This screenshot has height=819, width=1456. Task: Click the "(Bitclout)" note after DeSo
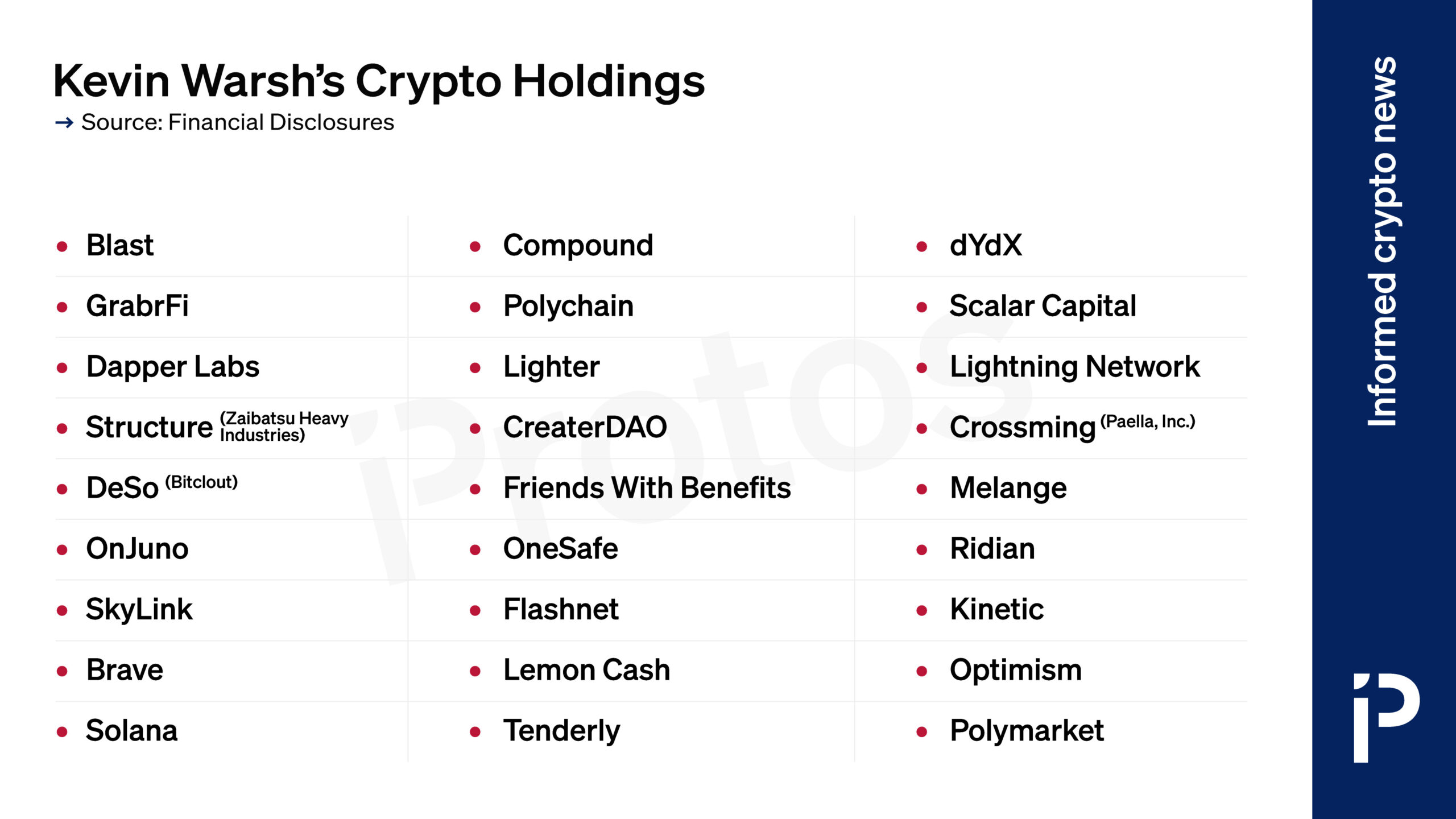(x=201, y=482)
